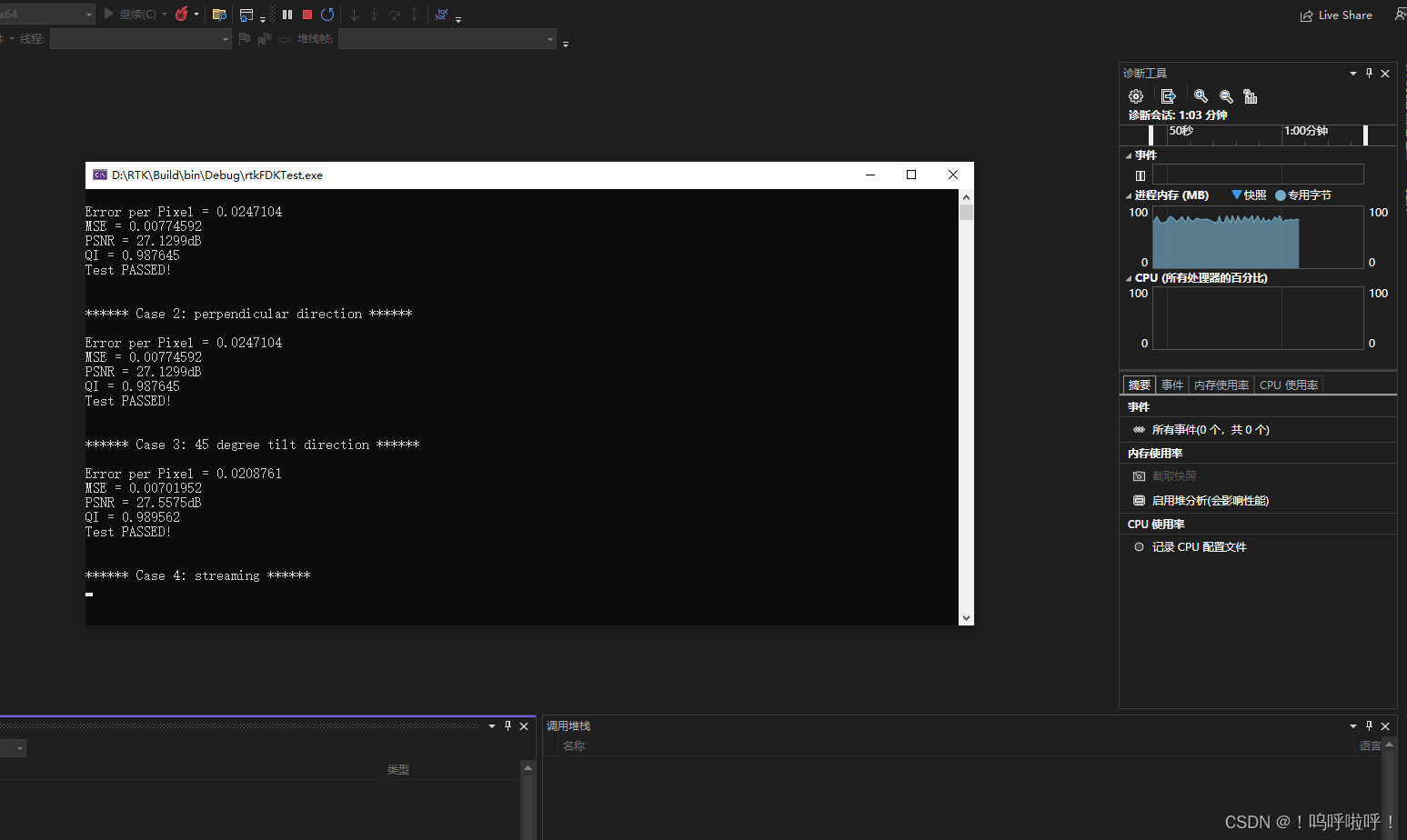
Task: Click the flag threads icon in toolbar
Action: (x=244, y=39)
